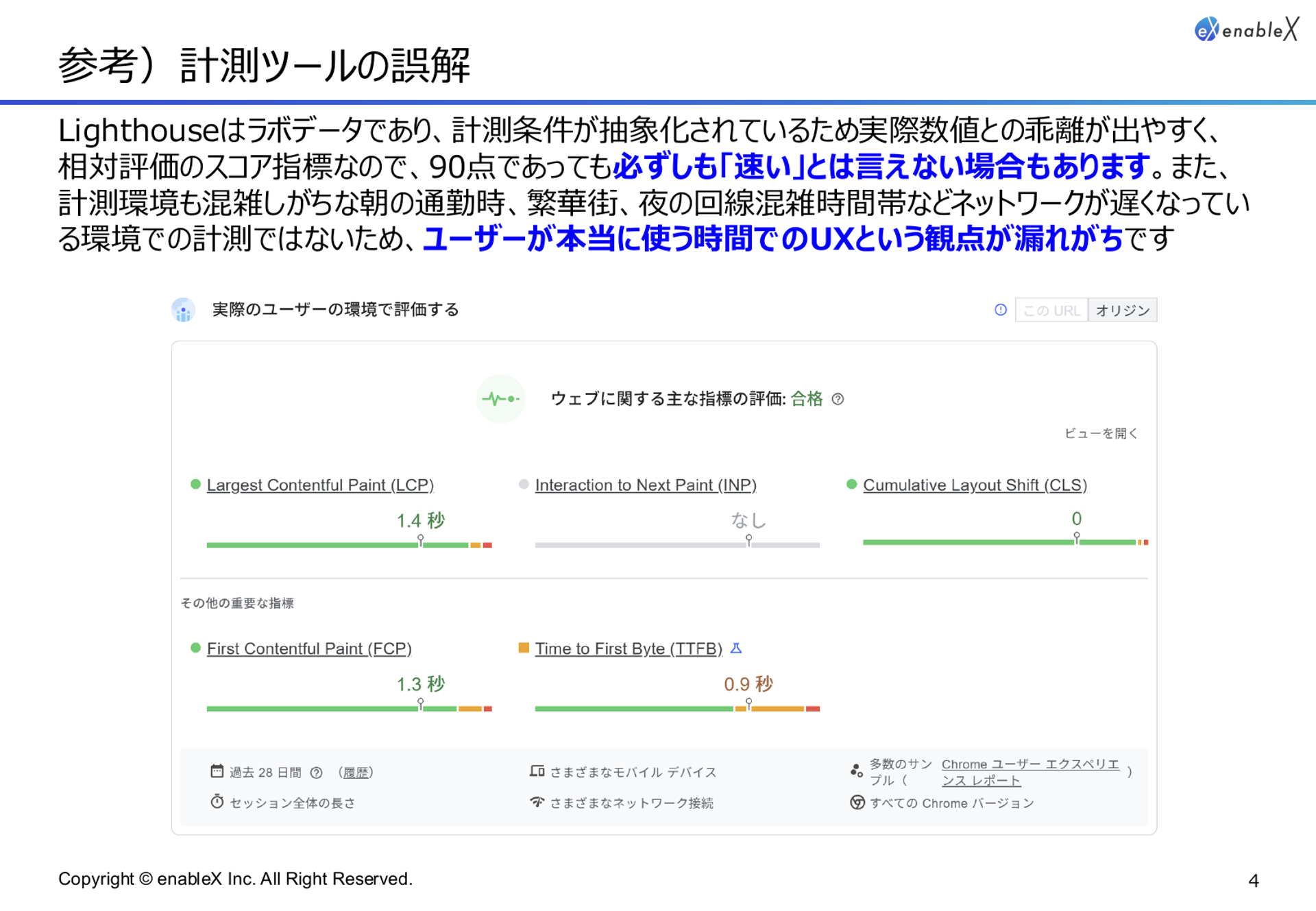1316x911 pixels.
Task: Click the slide title 参考）計測ツールの誤解
Action: click(x=264, y=65)
